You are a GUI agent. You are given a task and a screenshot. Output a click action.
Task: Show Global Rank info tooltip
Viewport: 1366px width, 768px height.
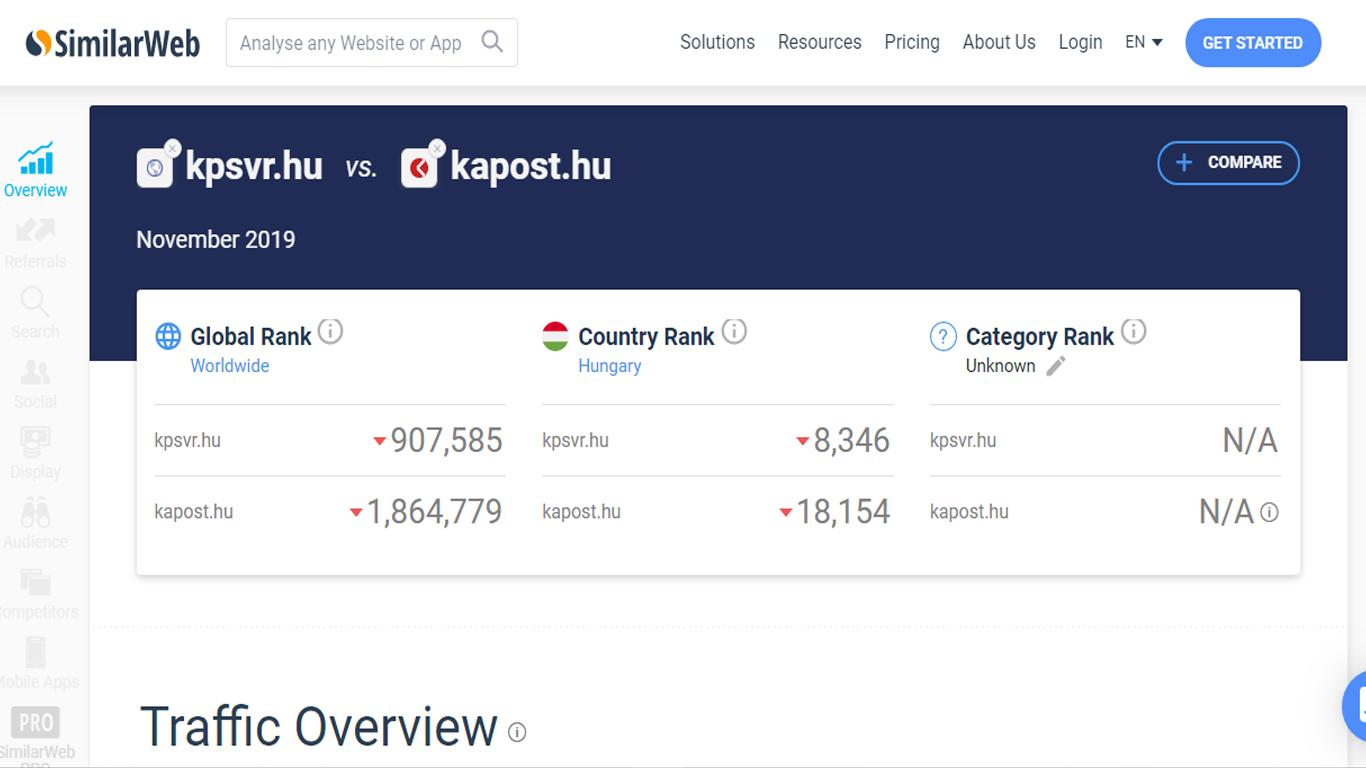tap(330, 331)
